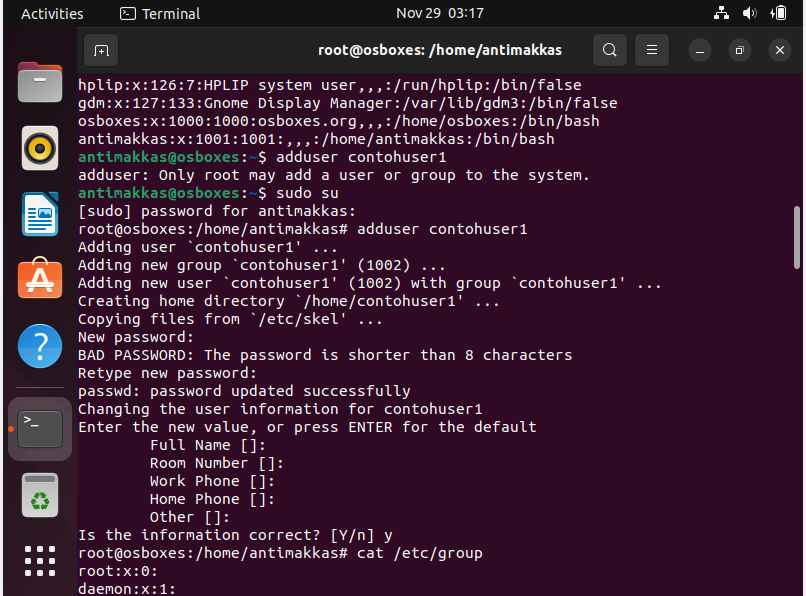806x596 pixels.
Task: Open the Activities overview
Action: pos(52,13)
